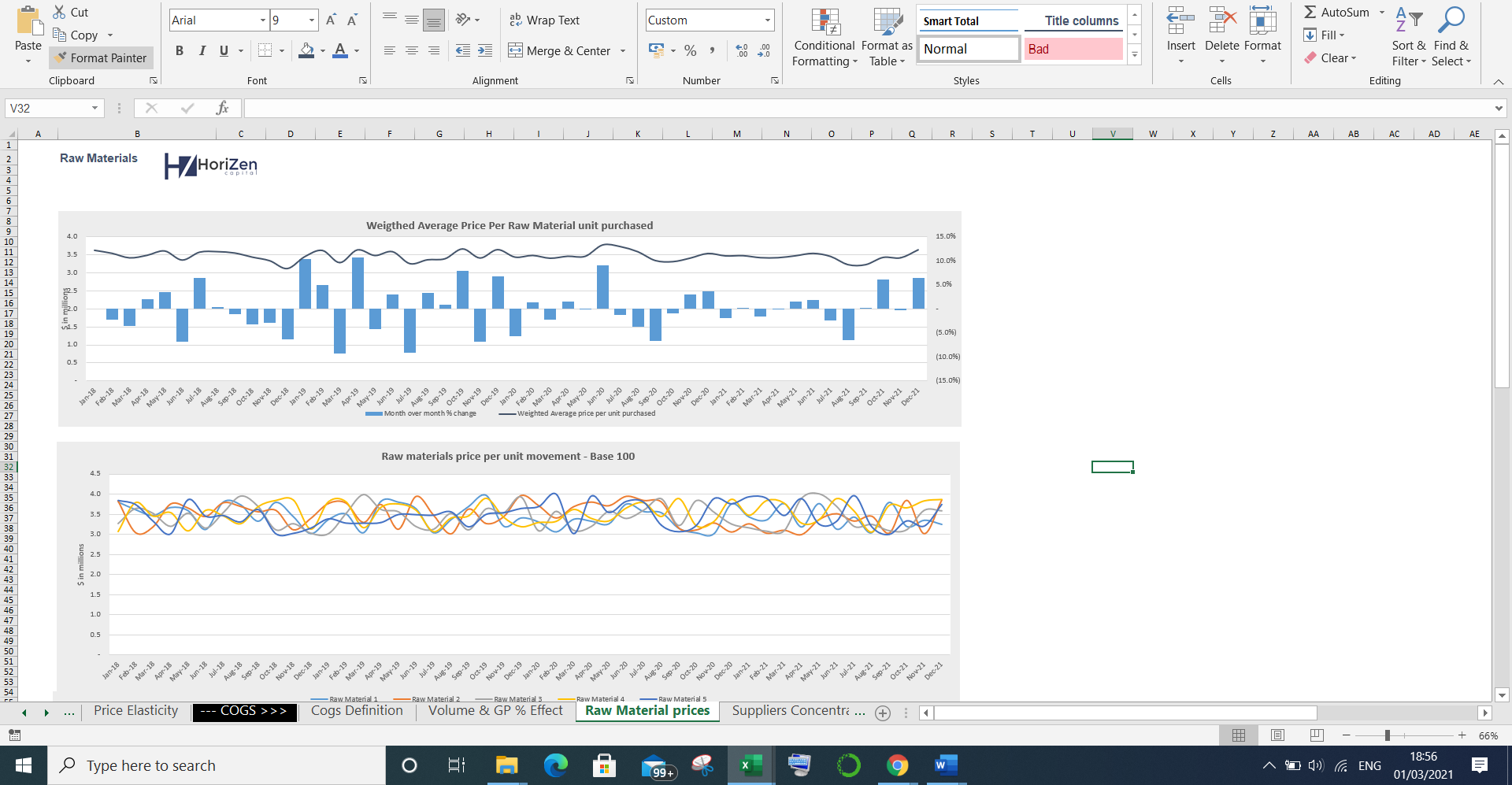Screen dimensions: 1512x785
Task: Apply the red Font Color
Action: tap(340, 50)
